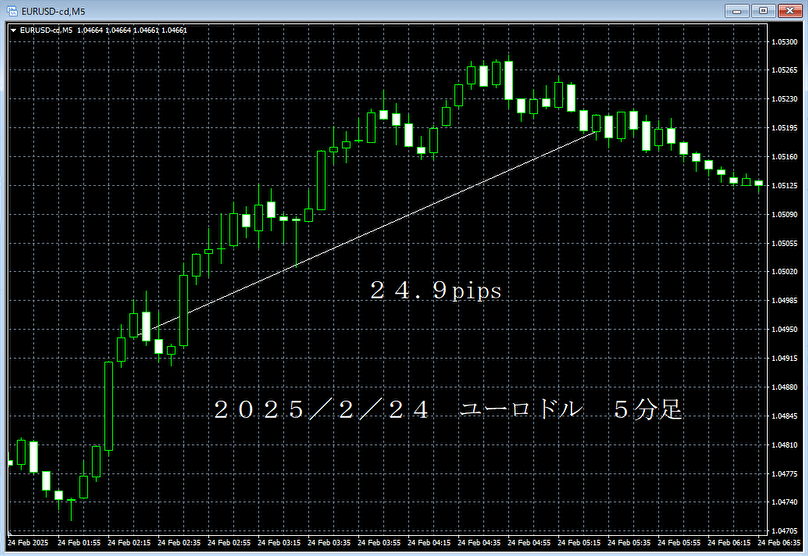Screen dimensions: 808x556
Task: Click price level 1.05090 on scale
Action: (784, 214)
